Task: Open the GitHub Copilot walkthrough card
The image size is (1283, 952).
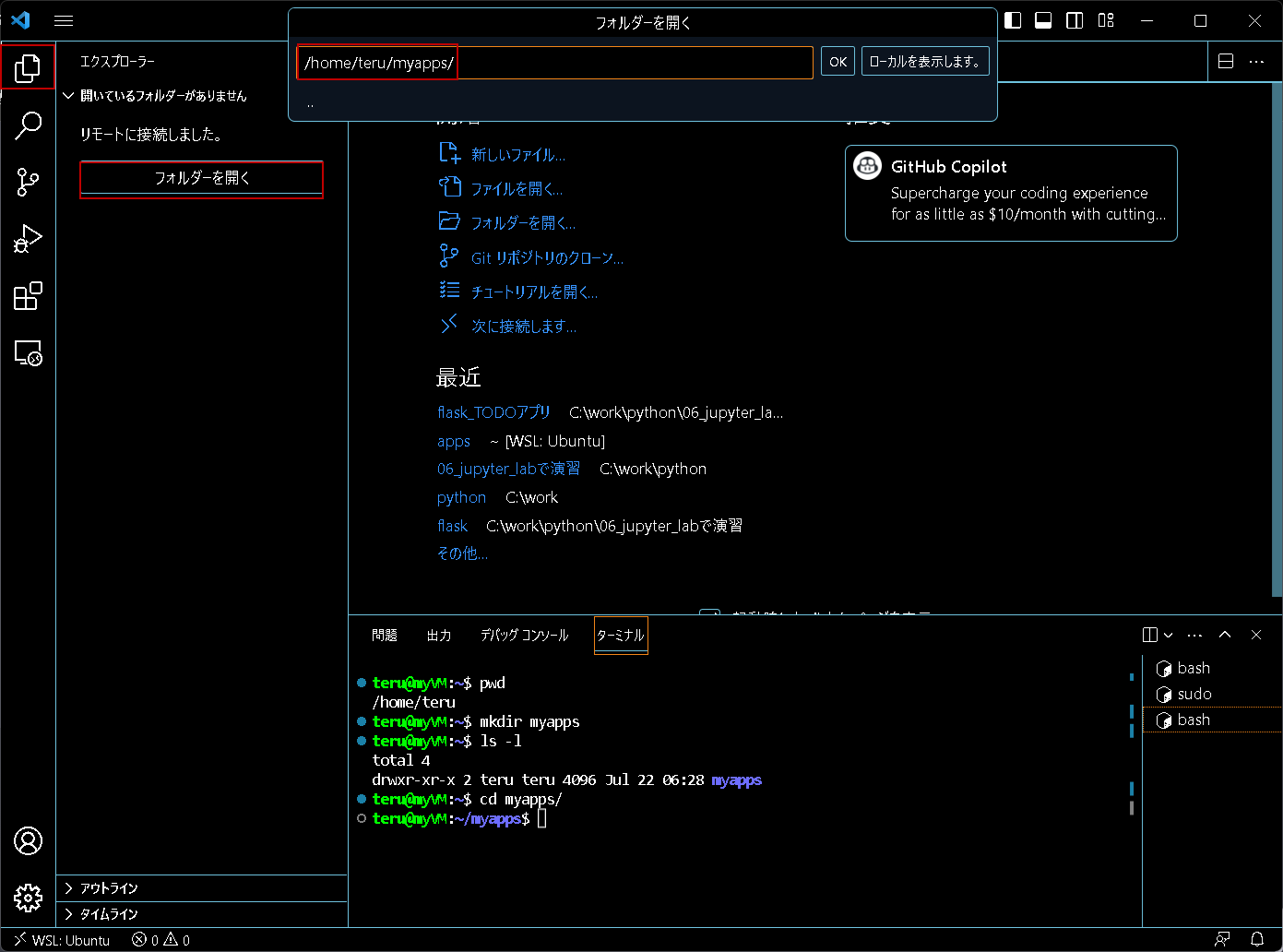Action: (x=1011, y=193)
